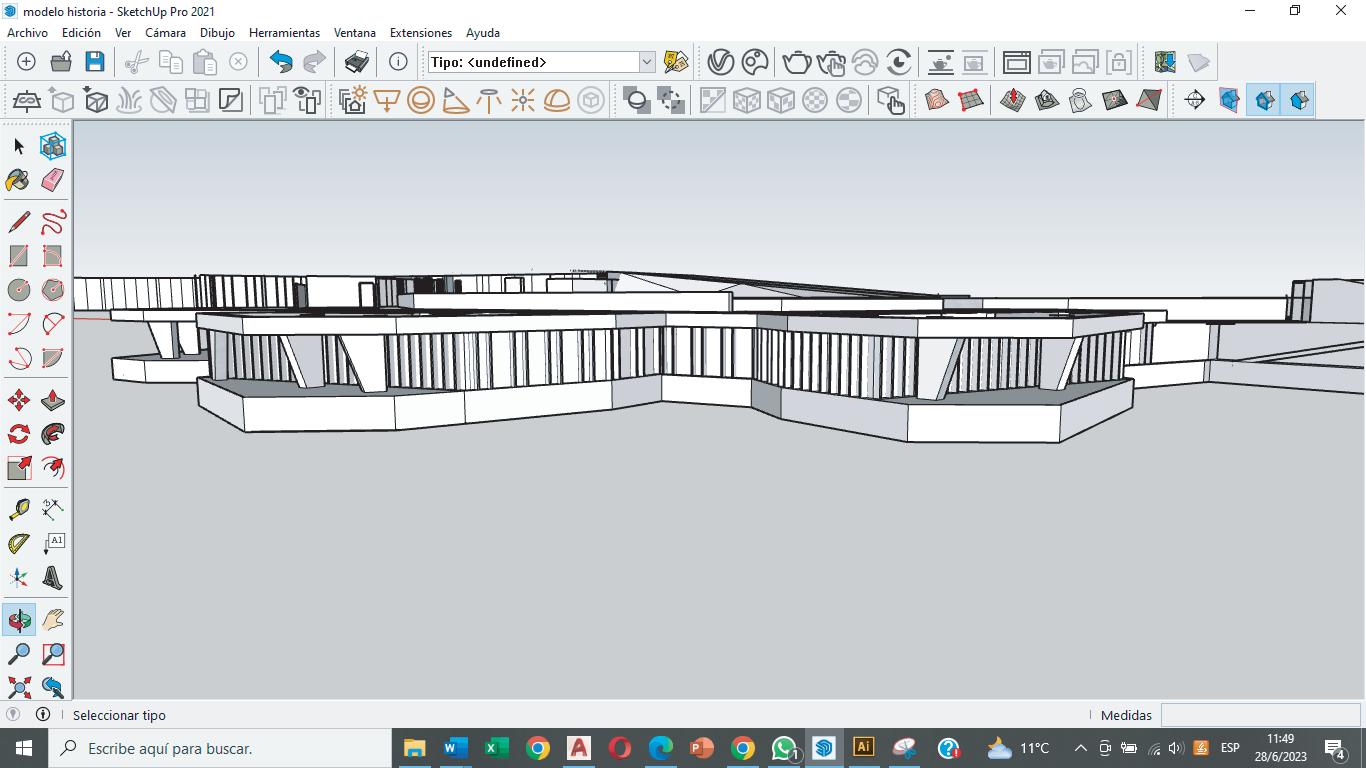
Task: Start V-Ray render teapot icon
Action: [x=796, y=62]
